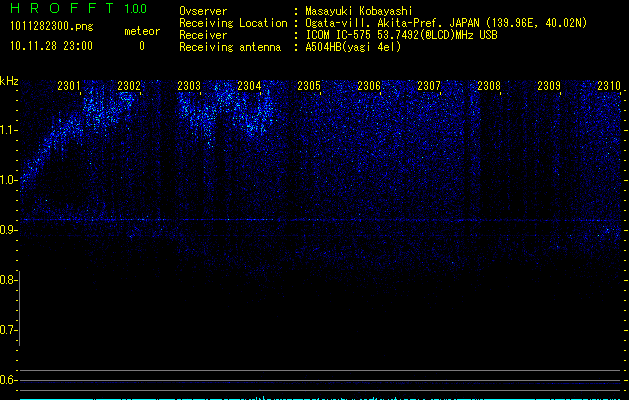This screenshot has width=629, height=400.
Task: Click the 2302 time marker
Action: coord(129,85)
